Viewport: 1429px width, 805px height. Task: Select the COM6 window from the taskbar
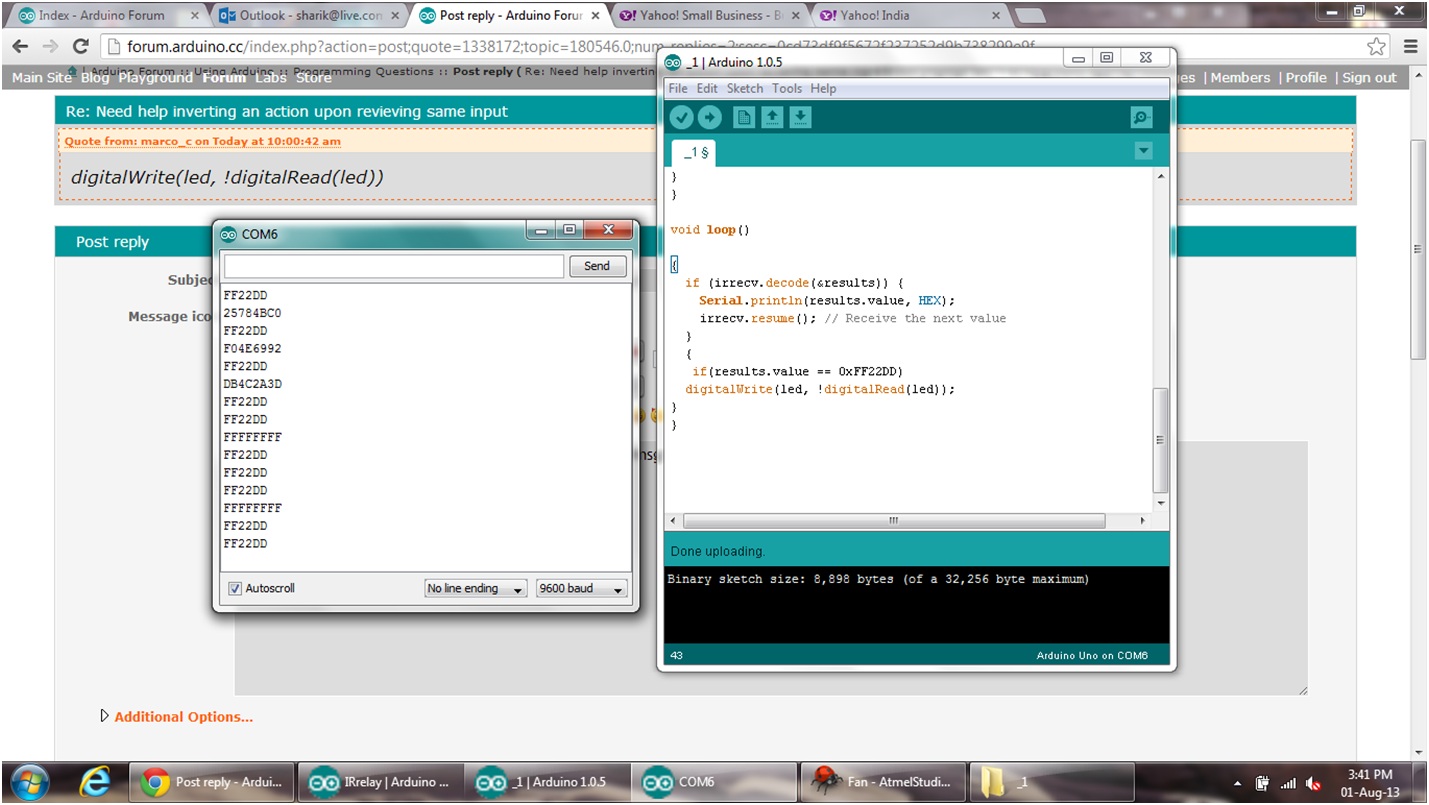[x=713, y=779]
